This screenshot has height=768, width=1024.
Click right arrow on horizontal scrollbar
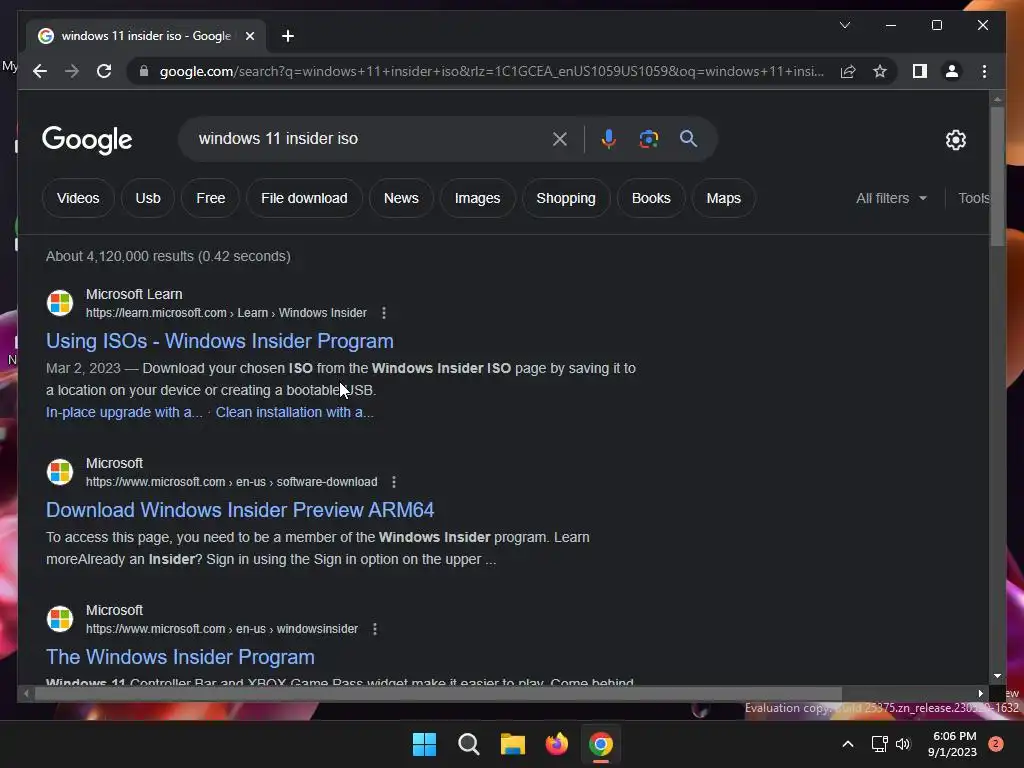click(980, 694)
